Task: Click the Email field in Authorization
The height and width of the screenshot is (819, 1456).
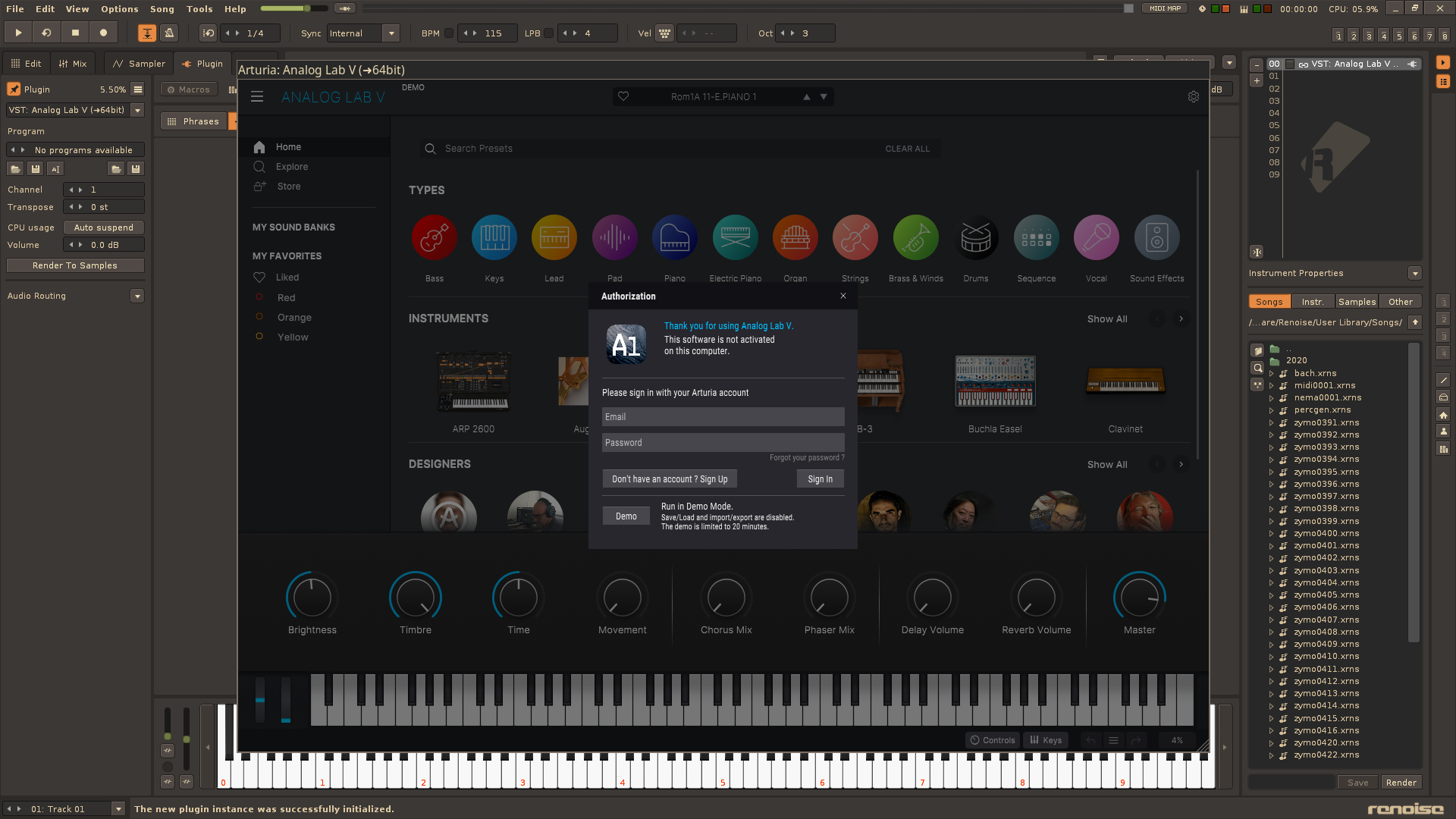Action: click(723, 417)
